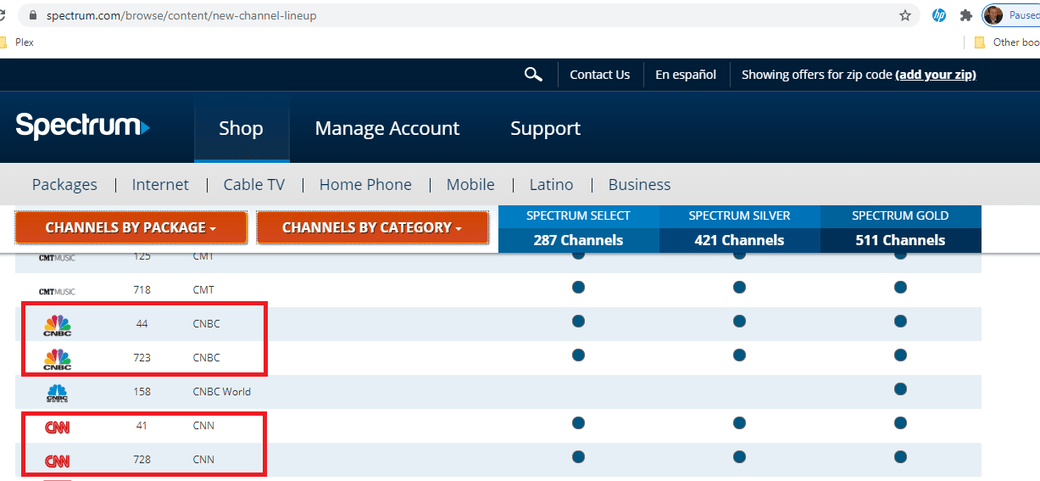This screenshot has width=1040, height=481.
Task: Open the Plex bookmark folder
Action: point(17,42)
